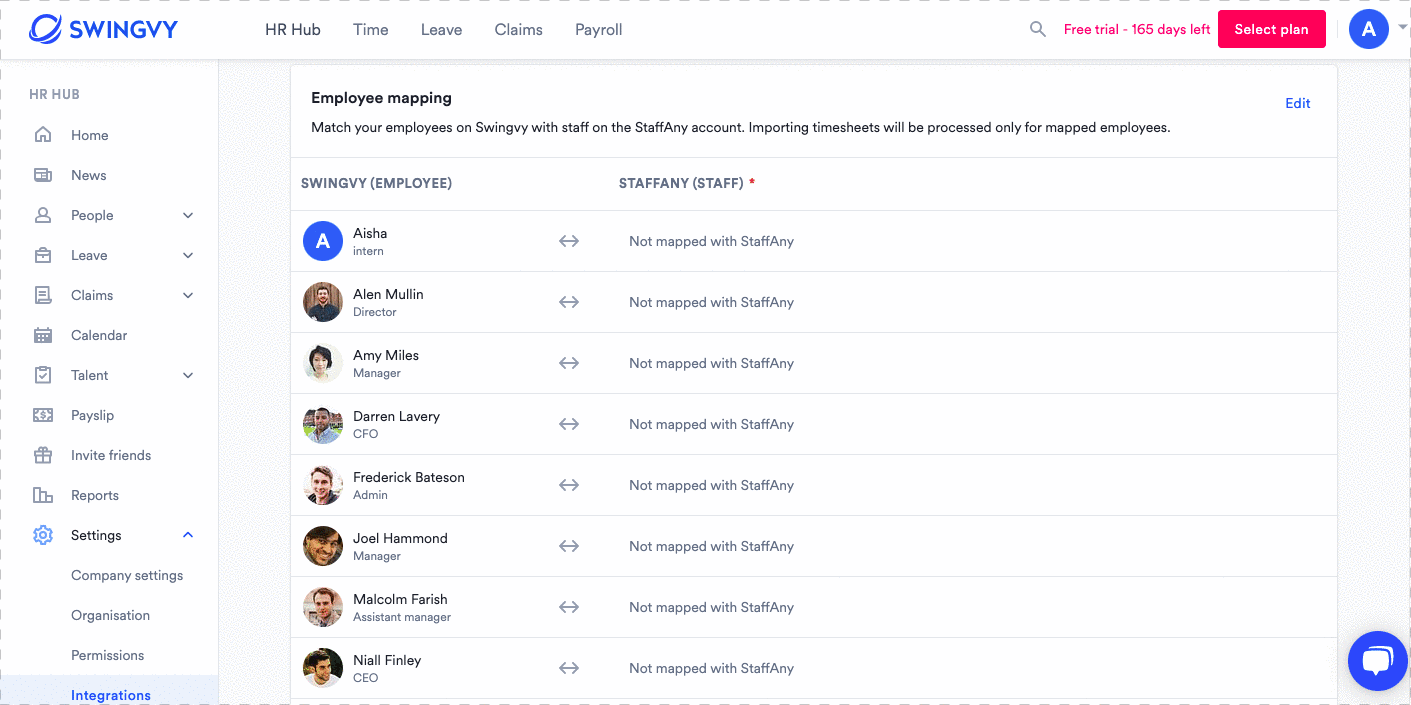This screenshot has width=1411, height=705.
Task: Expand the People submenu chevron
Action: click(x=188, y=215)
